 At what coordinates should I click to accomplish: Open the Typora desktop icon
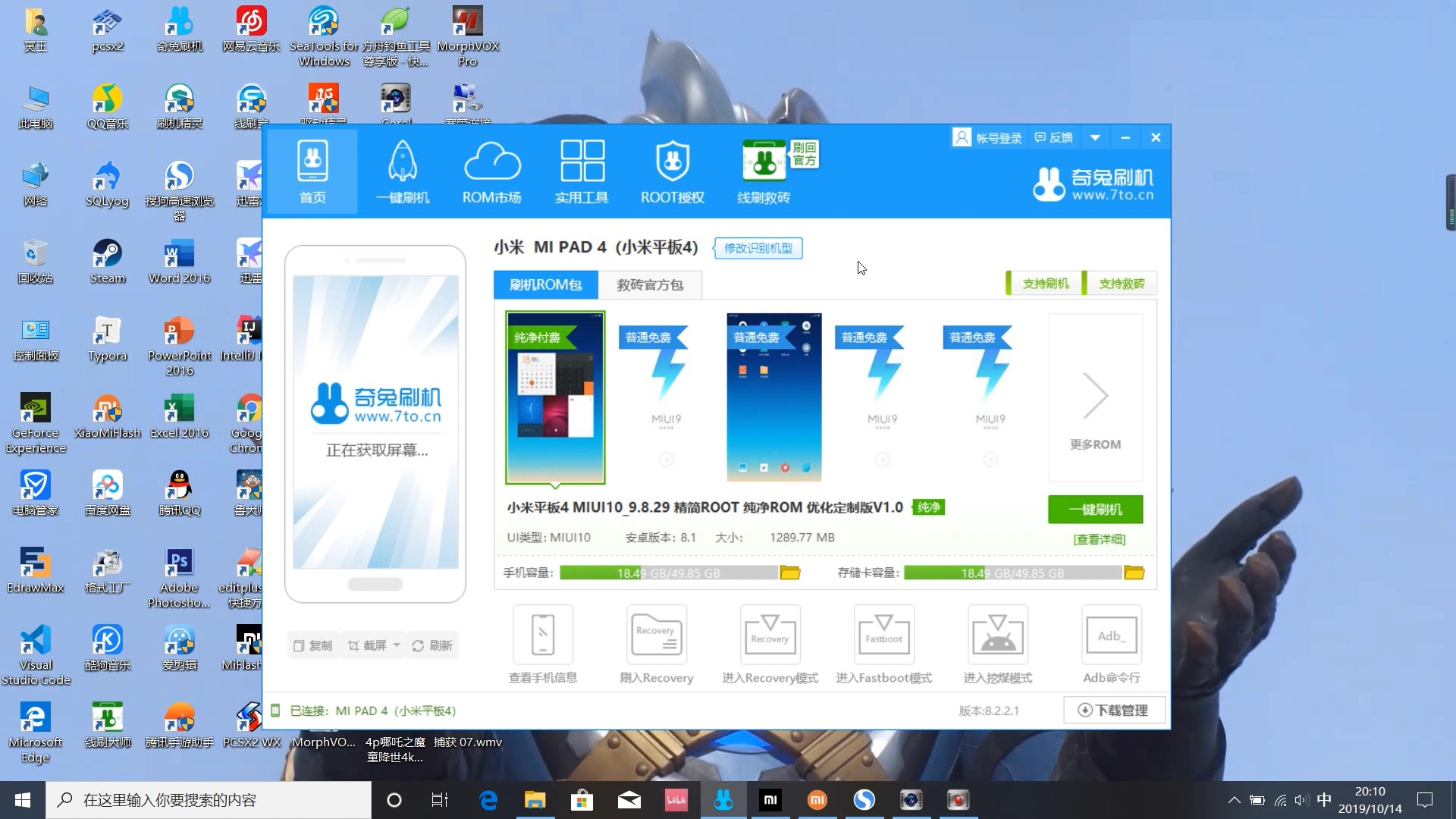tap(108, 339)
